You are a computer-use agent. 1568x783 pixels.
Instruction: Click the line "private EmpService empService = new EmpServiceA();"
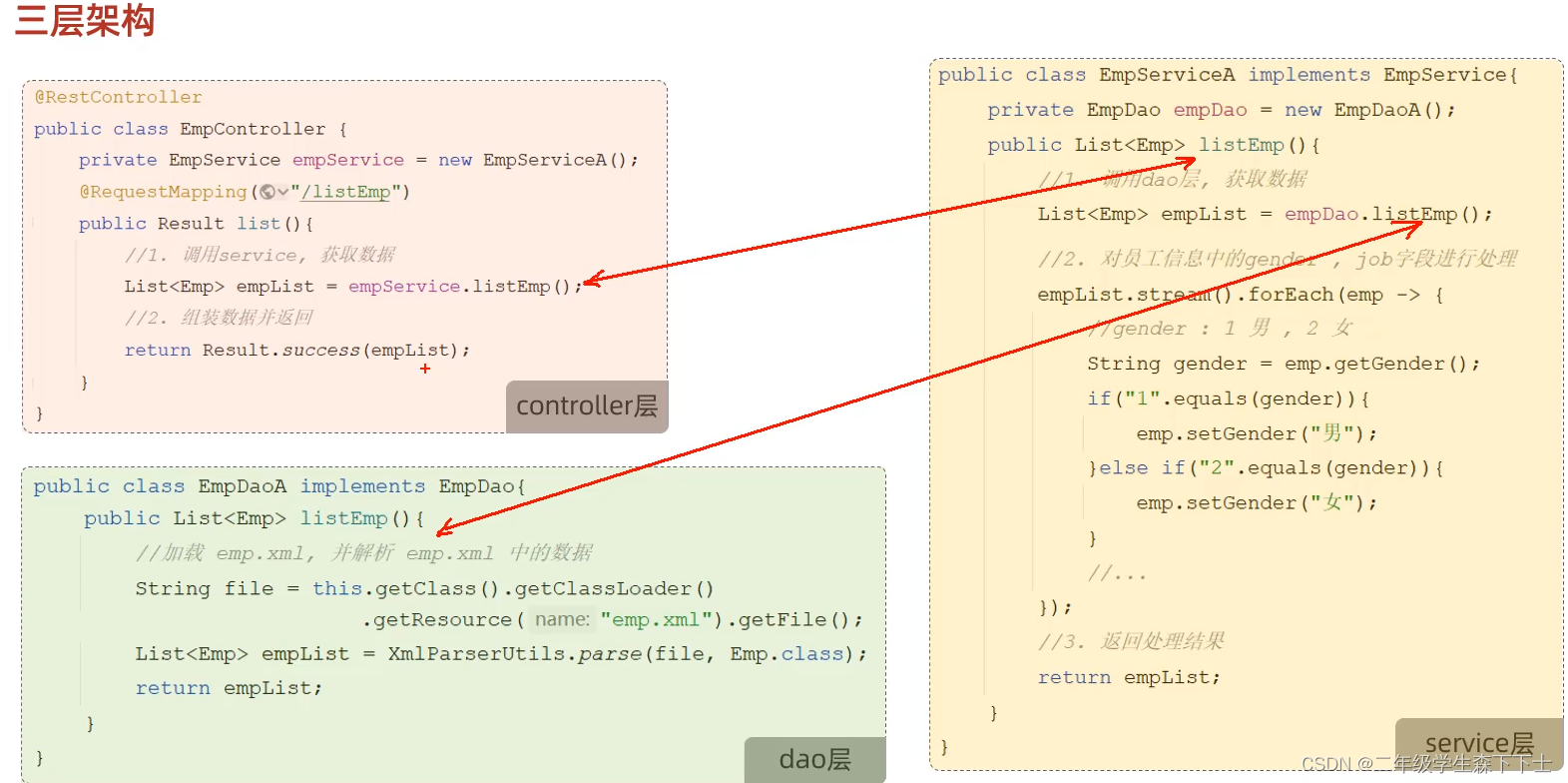(x=358, y=160)
